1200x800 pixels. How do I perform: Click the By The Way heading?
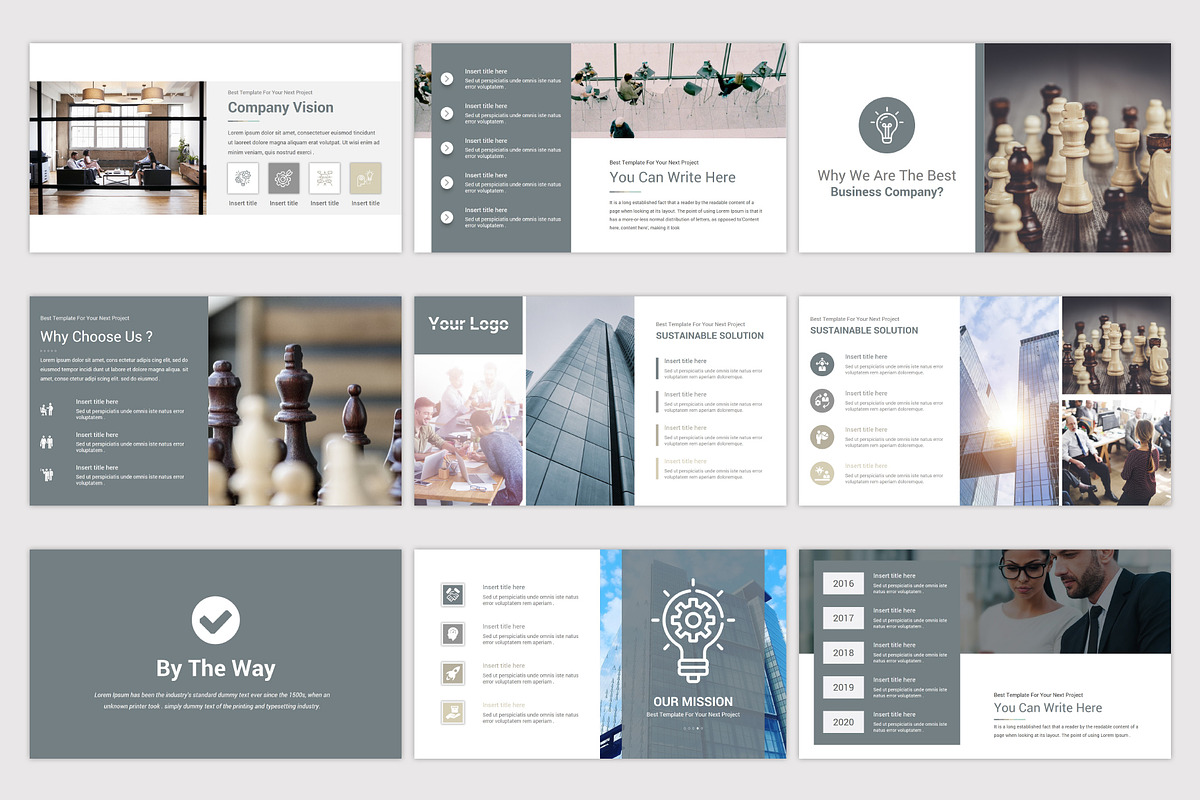pyautogui.click(x=215, y=669)
